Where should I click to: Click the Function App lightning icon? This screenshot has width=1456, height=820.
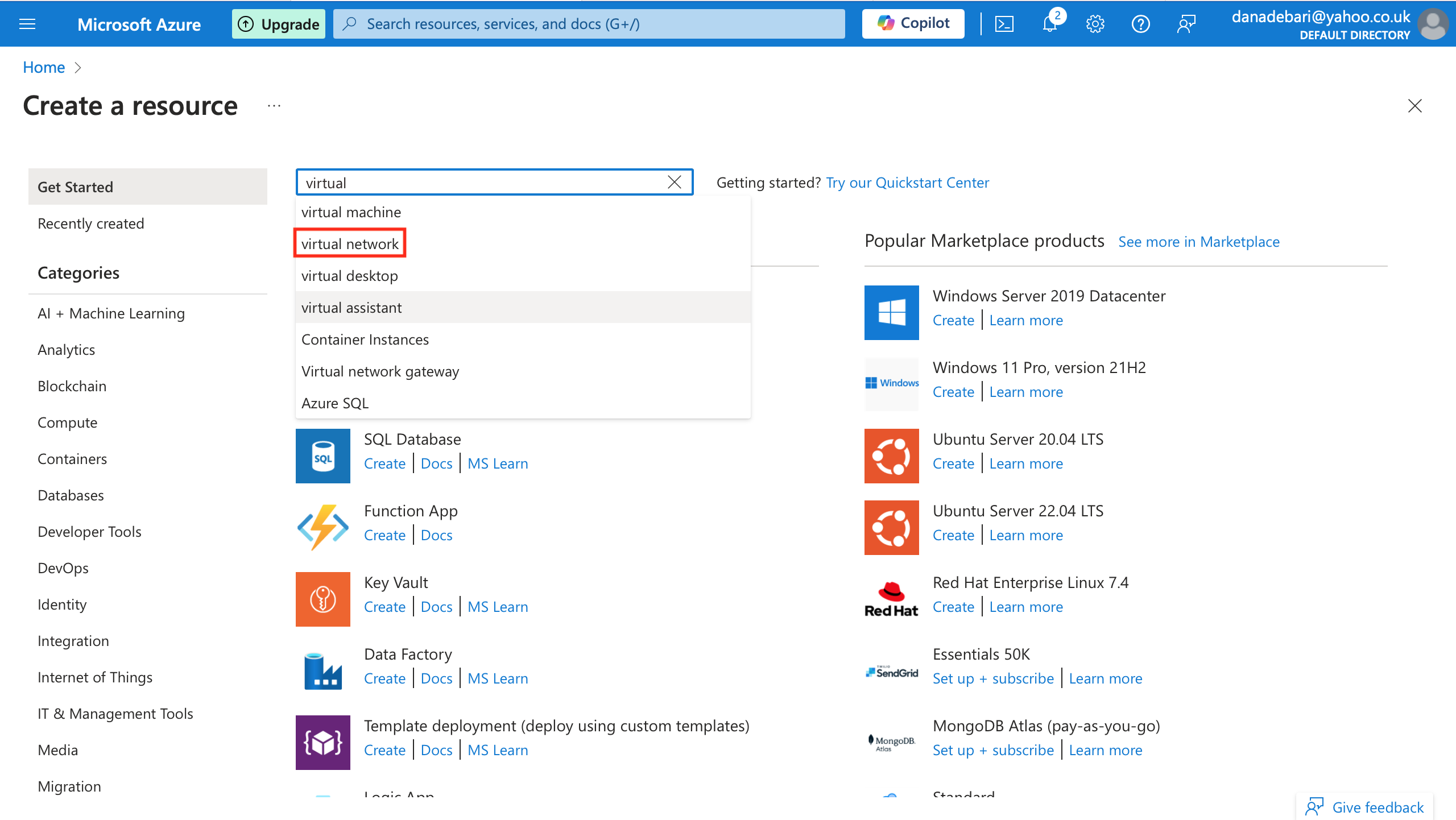pyautogui.click(x=322, y=527)
